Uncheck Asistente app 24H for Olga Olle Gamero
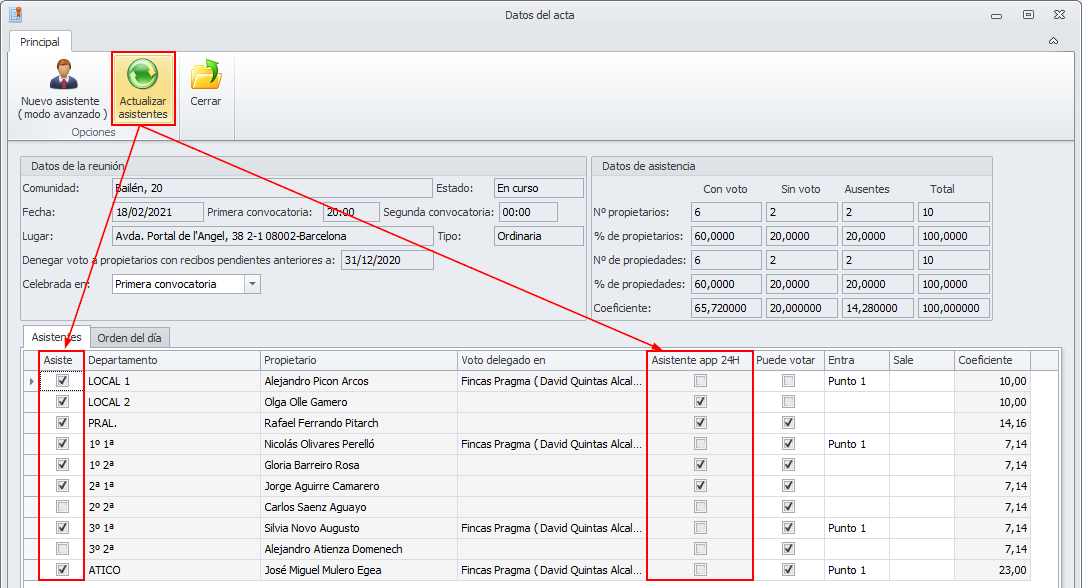The height and width of the screenshot is (588, 1082). point(700,402)
